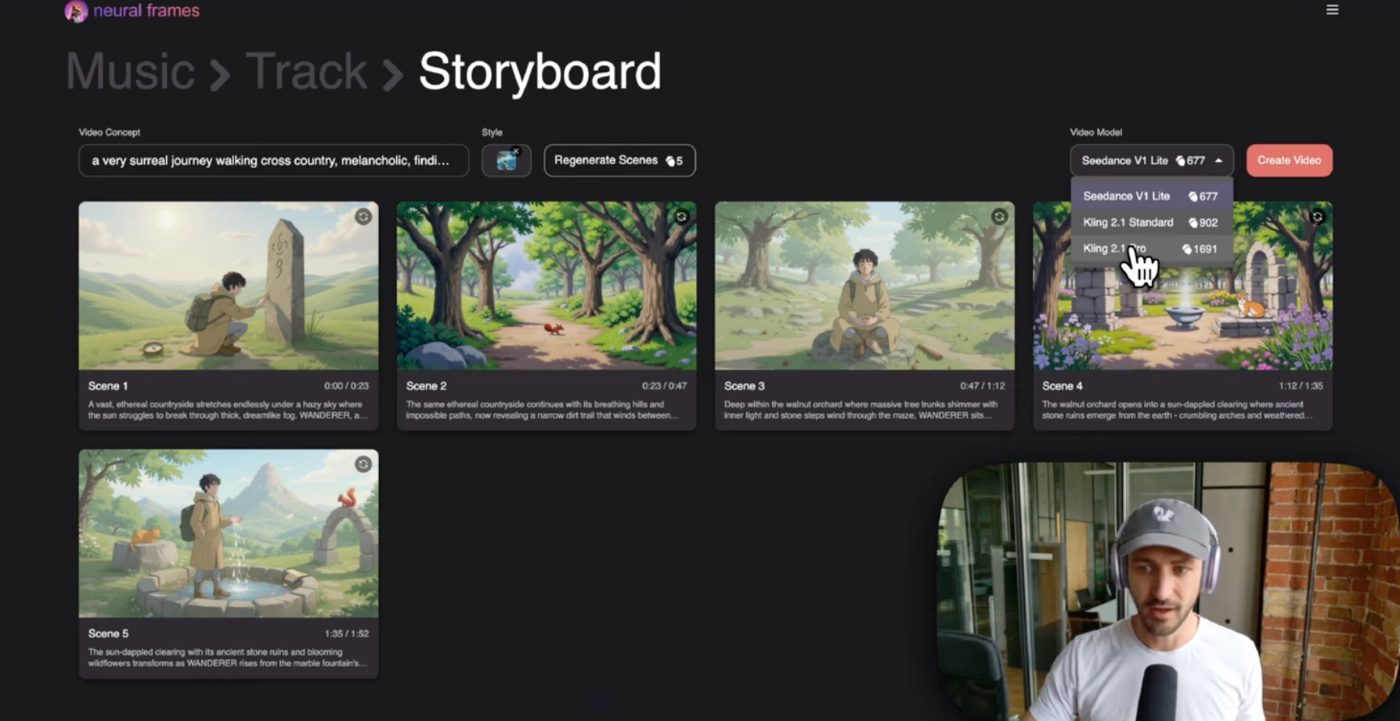1400x721 pixels.
Task: Edit the Video Concept text field
Action: 273,161
